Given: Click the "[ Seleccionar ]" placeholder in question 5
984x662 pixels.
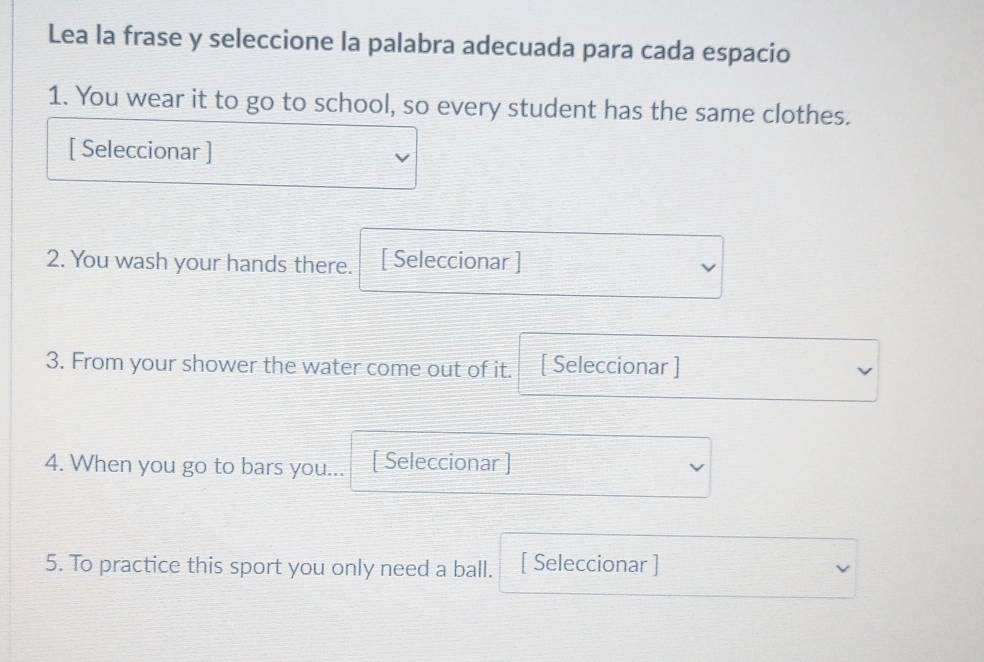Looking at the screenshot, I should pyautogui.click(x=590, y=564).
